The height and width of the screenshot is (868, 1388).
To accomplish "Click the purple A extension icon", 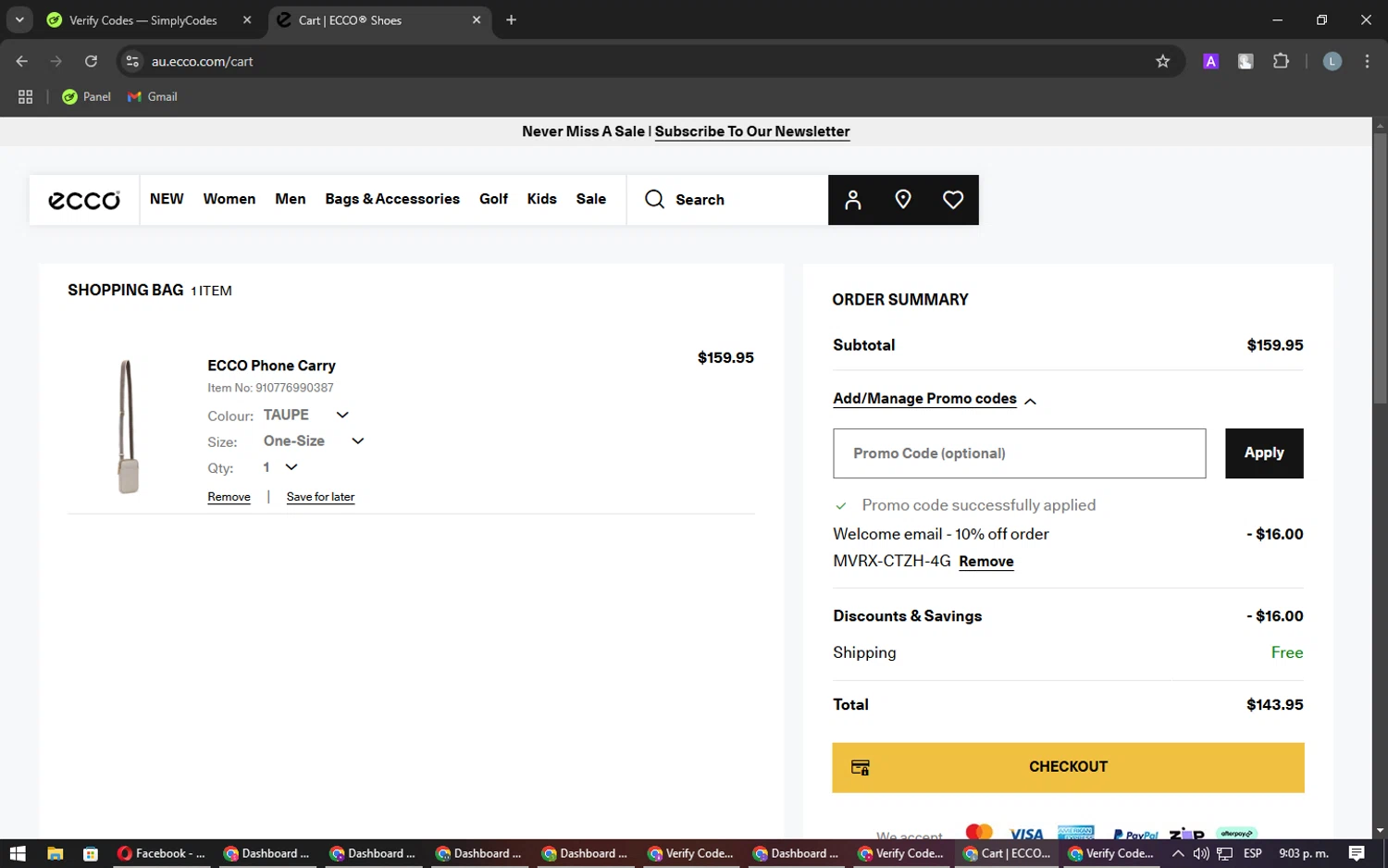I will pos(1210,61).
